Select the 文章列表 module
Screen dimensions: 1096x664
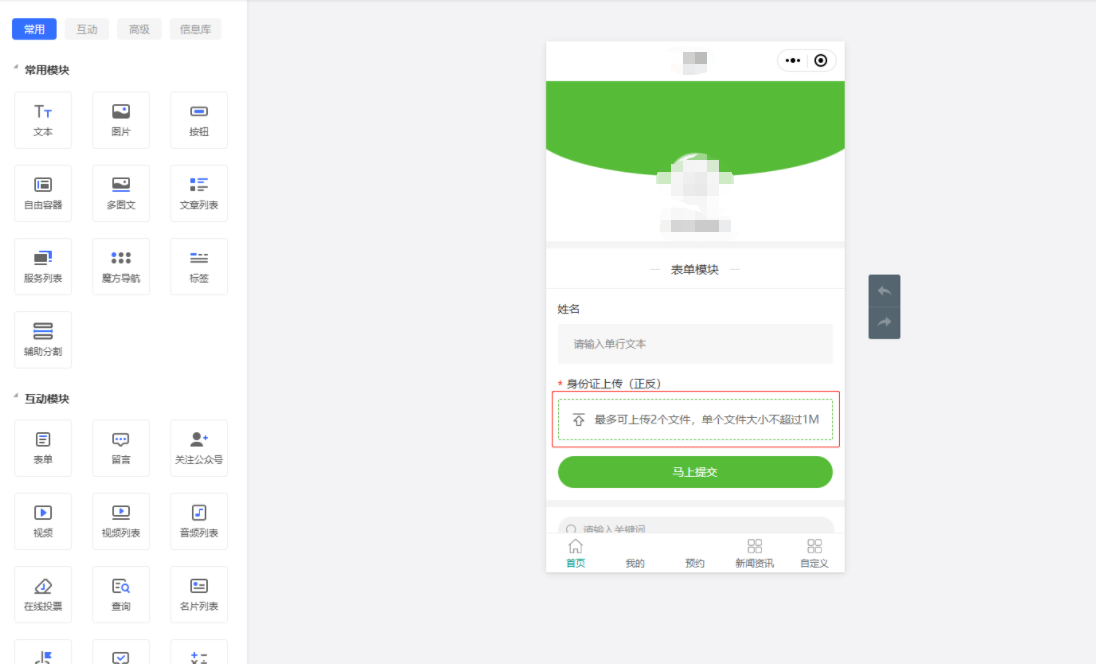(199, 194)
